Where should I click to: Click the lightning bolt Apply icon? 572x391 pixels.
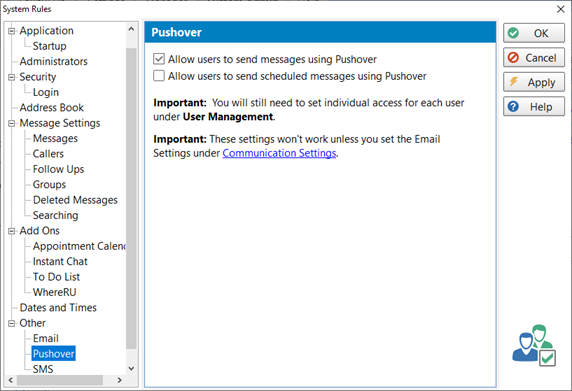(514, 82)
